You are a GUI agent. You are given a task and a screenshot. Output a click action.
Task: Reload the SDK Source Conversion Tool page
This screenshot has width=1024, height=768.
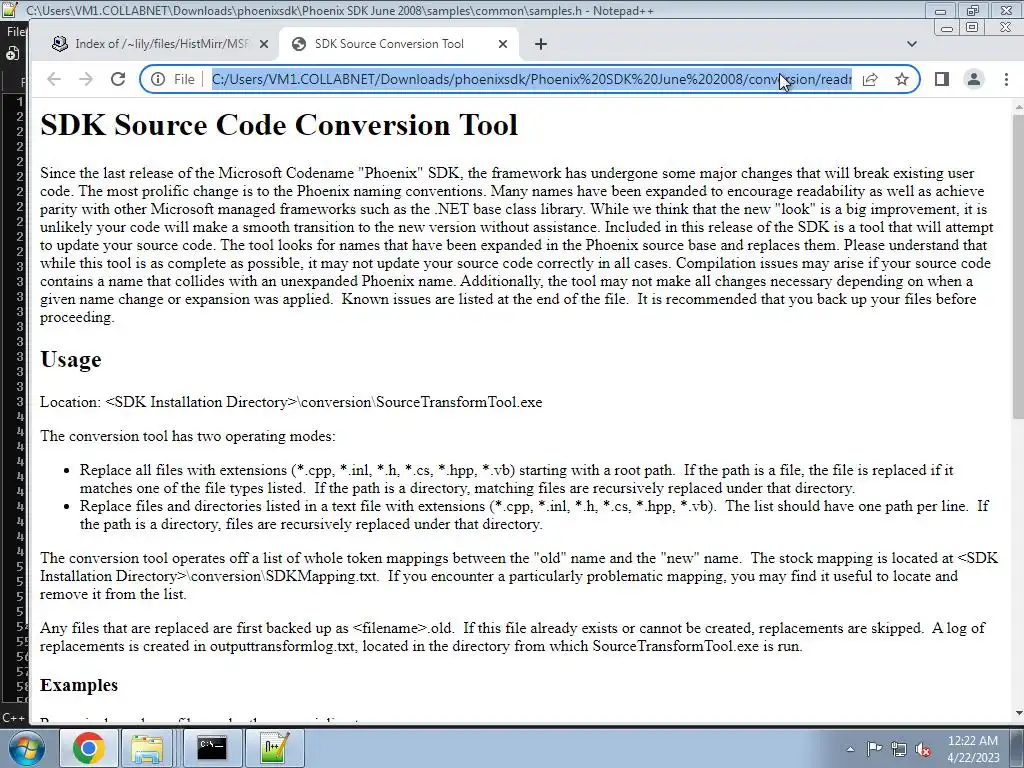coord(118,79)
